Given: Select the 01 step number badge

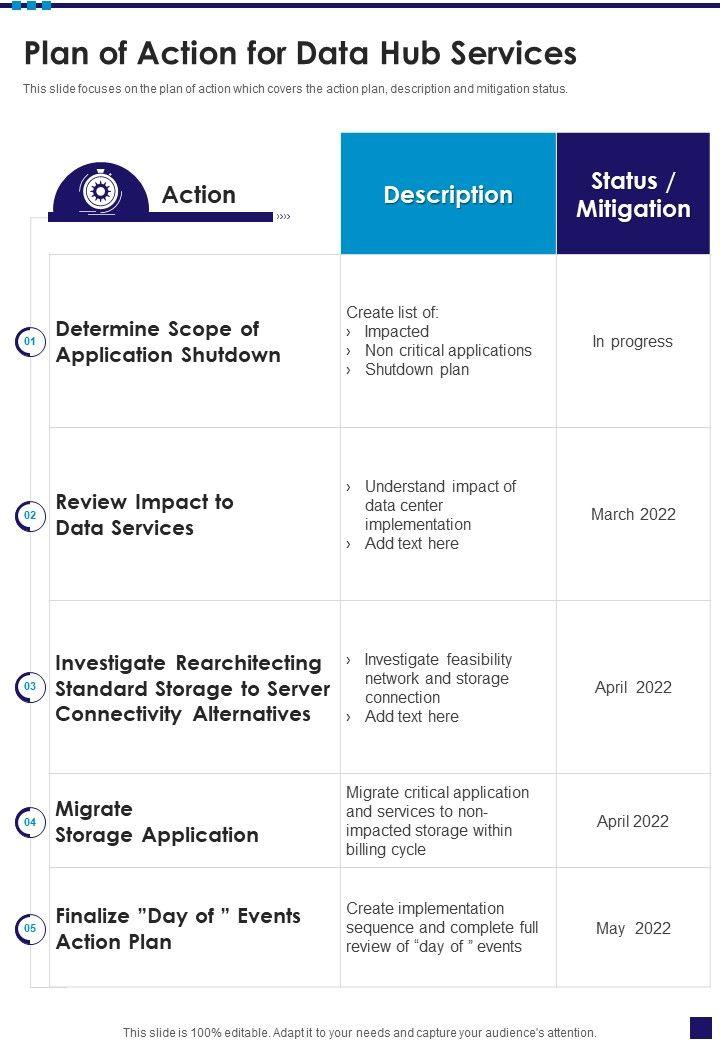Looking at the screenshot, I should pyautogui.click(x=30, y=342).
